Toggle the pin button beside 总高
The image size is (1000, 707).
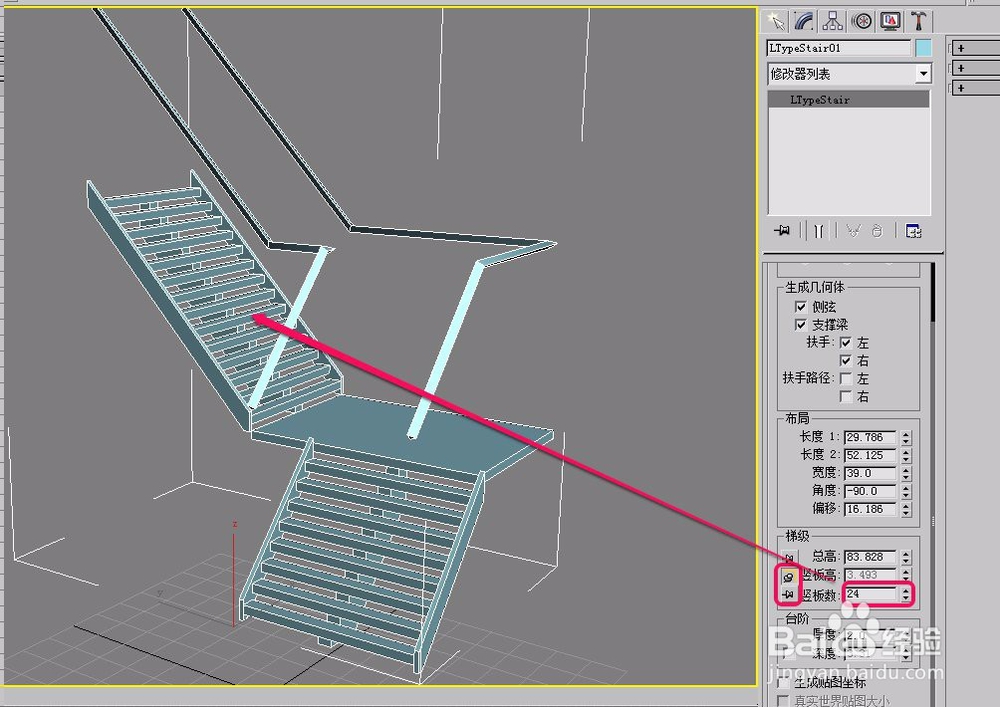[x=789, y=557]
